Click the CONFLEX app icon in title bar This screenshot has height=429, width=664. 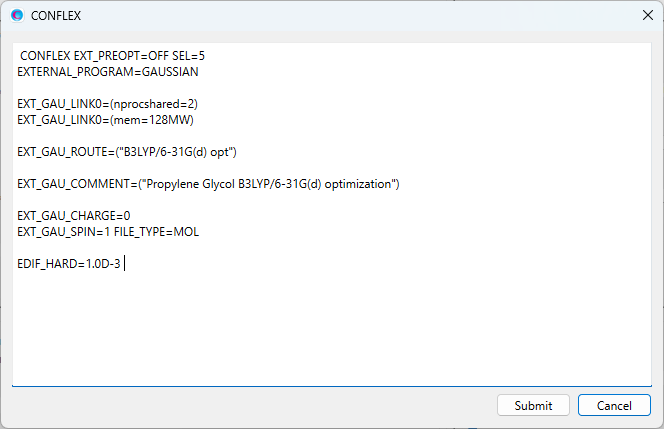16,16
